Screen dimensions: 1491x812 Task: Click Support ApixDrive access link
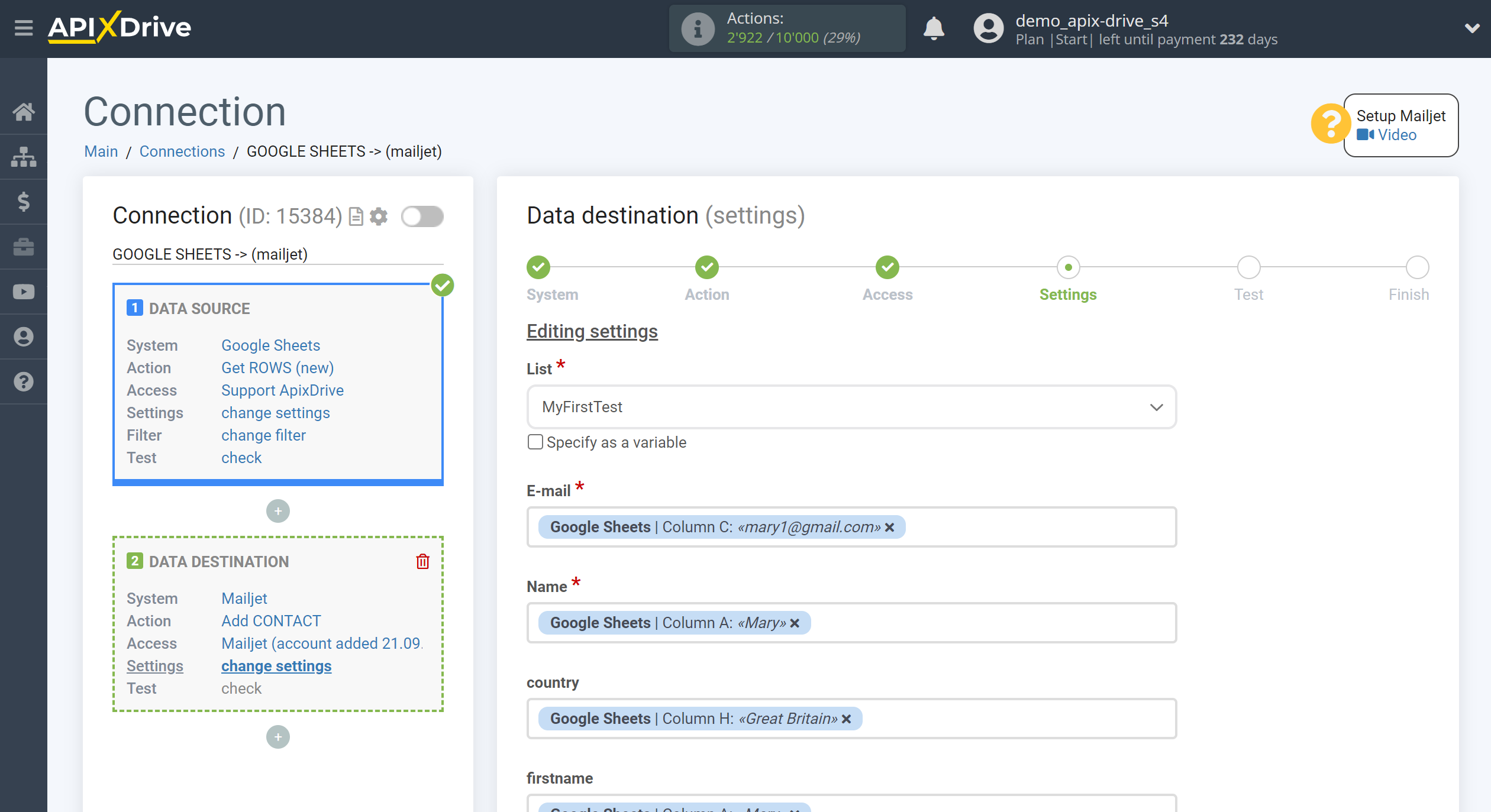(282, 390)
